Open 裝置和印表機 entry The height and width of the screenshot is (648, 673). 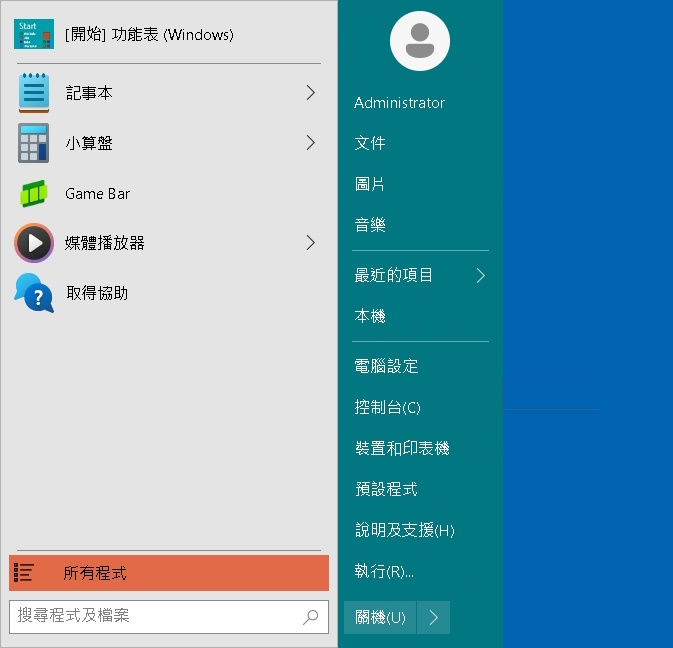click(x=401, y=448)
